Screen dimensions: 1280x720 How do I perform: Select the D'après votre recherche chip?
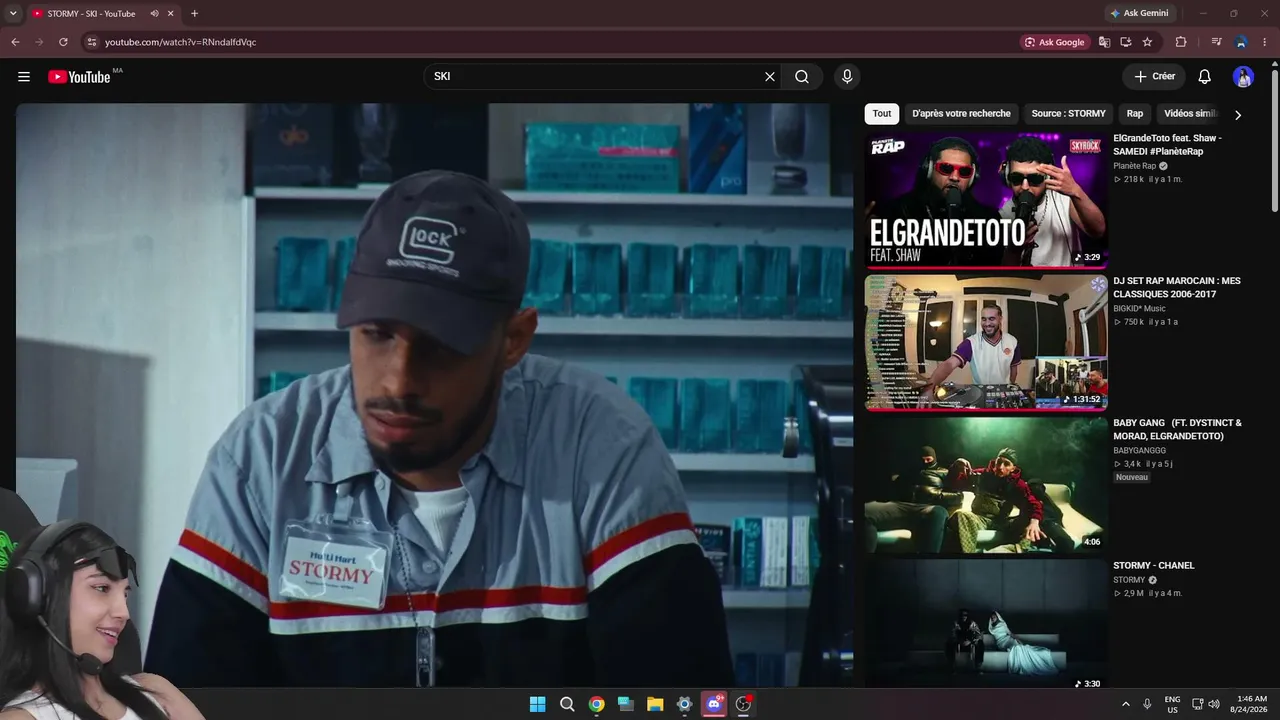tap(961, 114)
